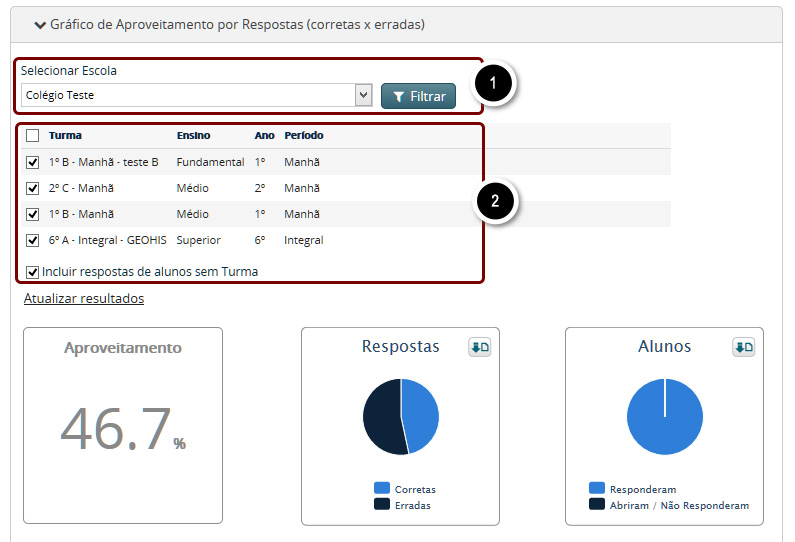Uncheck the 1º B - Manhã - teste B row
Viewport: 795px width, 542px height.
tap(33, 162)
